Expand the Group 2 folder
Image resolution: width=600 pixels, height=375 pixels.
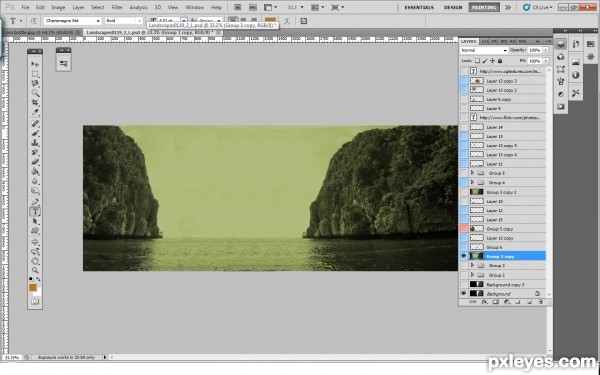click(472, 275)
